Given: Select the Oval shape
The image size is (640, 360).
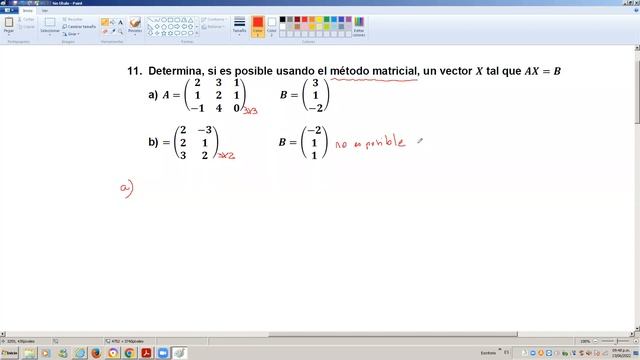Looking at the screenshot, I should (x=164, y=20).
